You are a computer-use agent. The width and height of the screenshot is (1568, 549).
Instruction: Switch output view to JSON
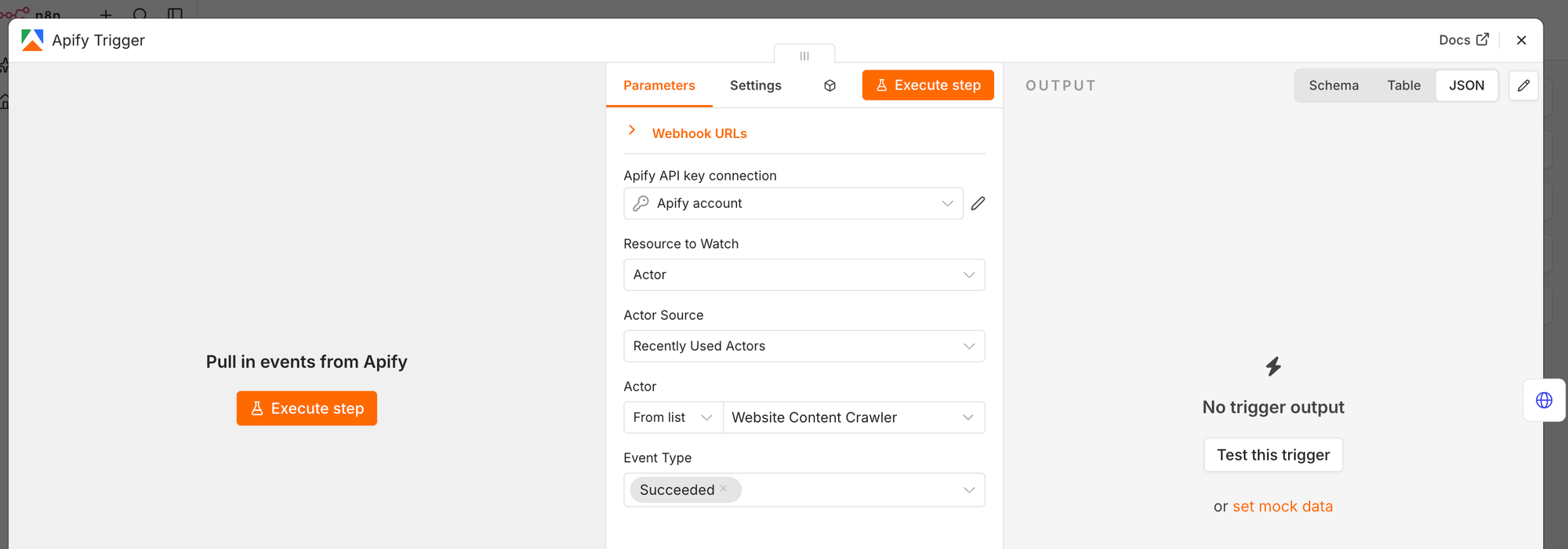(x=1466, y=85)
